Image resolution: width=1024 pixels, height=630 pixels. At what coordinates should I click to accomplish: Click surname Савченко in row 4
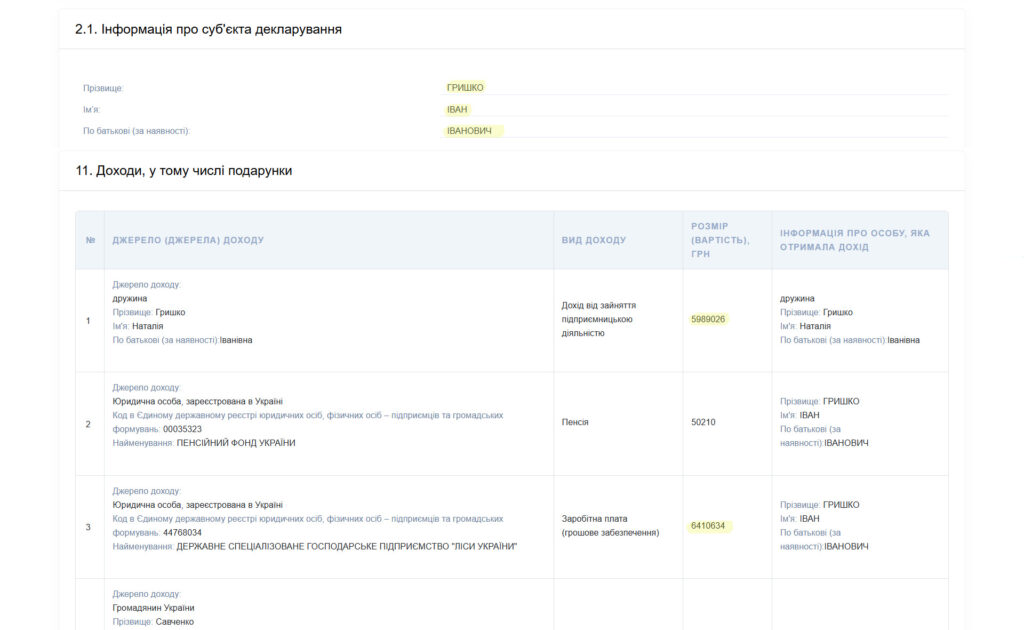tap(174, 622)
